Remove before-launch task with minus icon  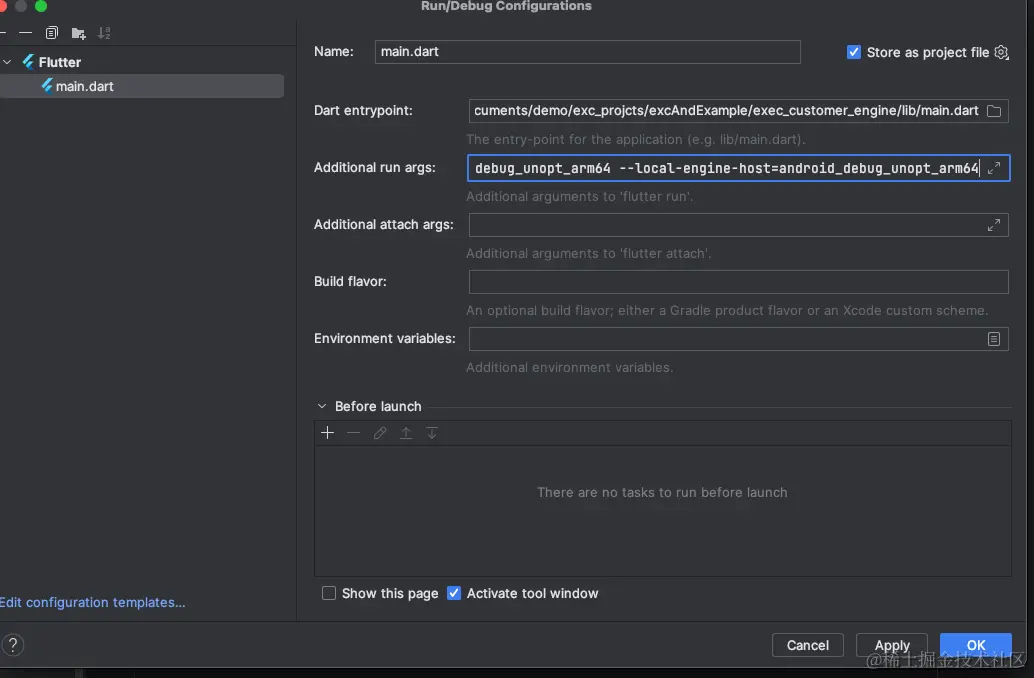tap(353, 433)
